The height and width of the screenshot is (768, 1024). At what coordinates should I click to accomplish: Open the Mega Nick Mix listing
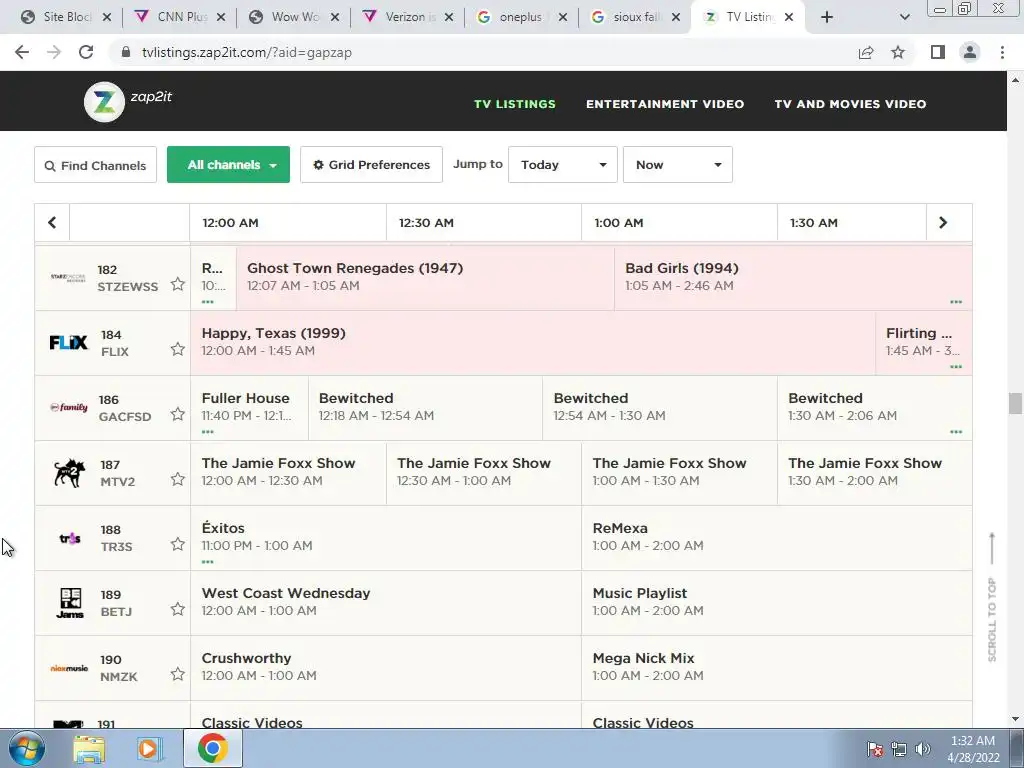point(776,667)
